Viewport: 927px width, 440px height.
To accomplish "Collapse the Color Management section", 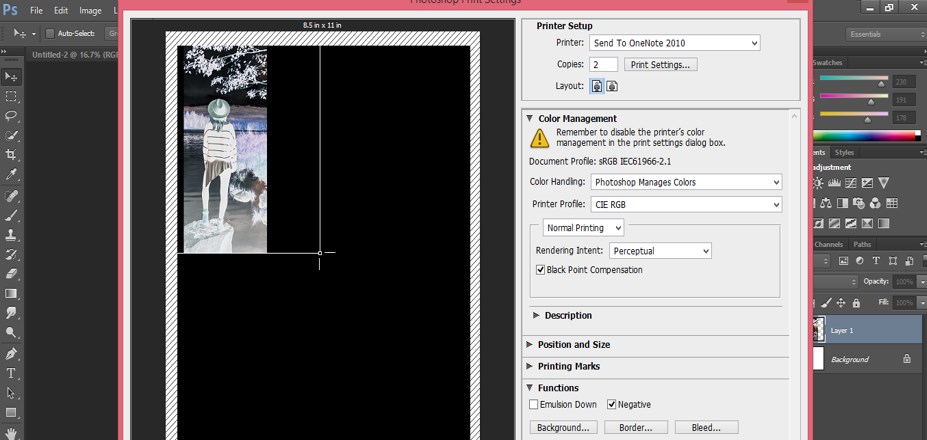I will coord(530,118).
